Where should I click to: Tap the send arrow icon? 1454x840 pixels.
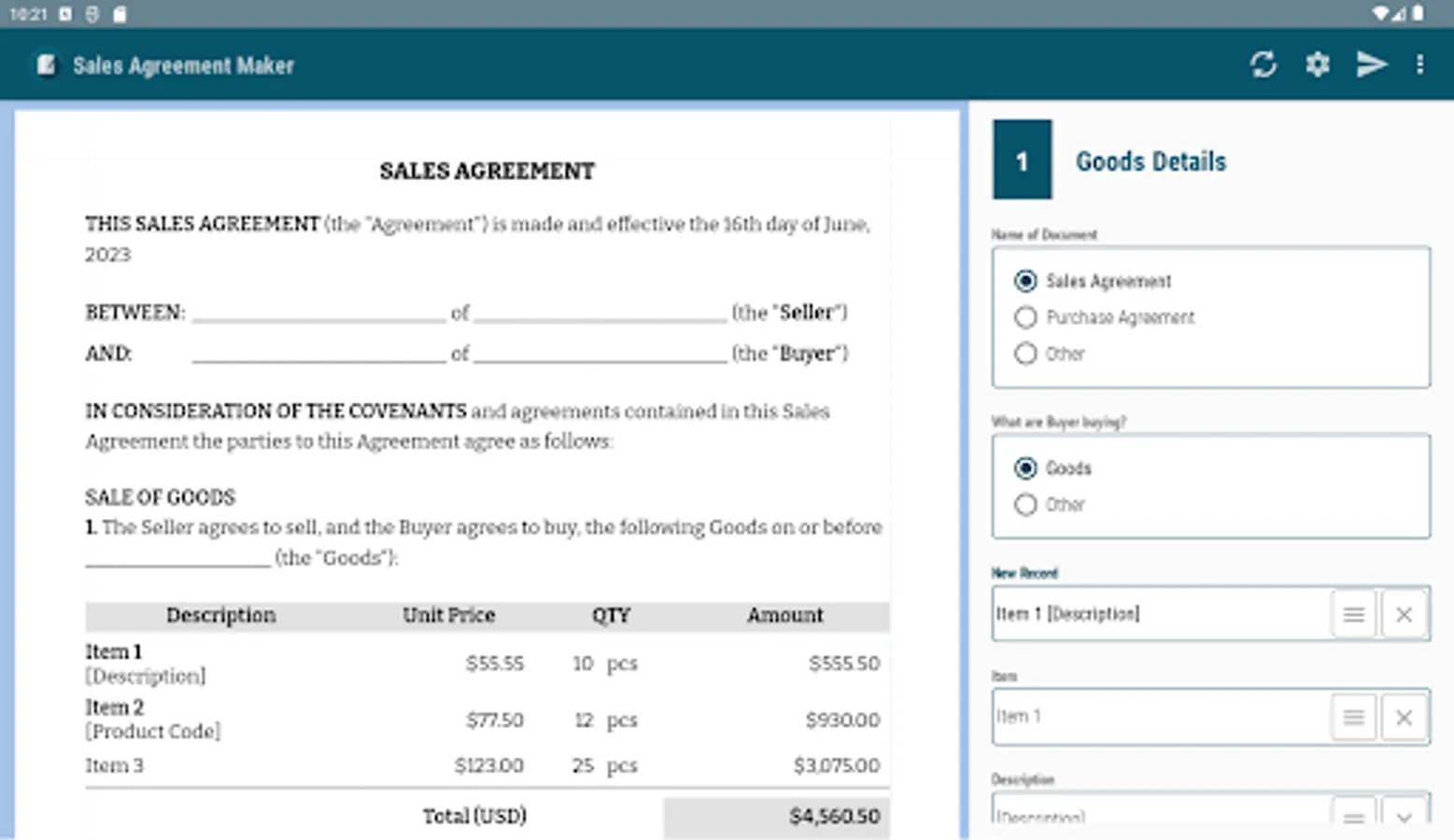[x=1370, y=64]
